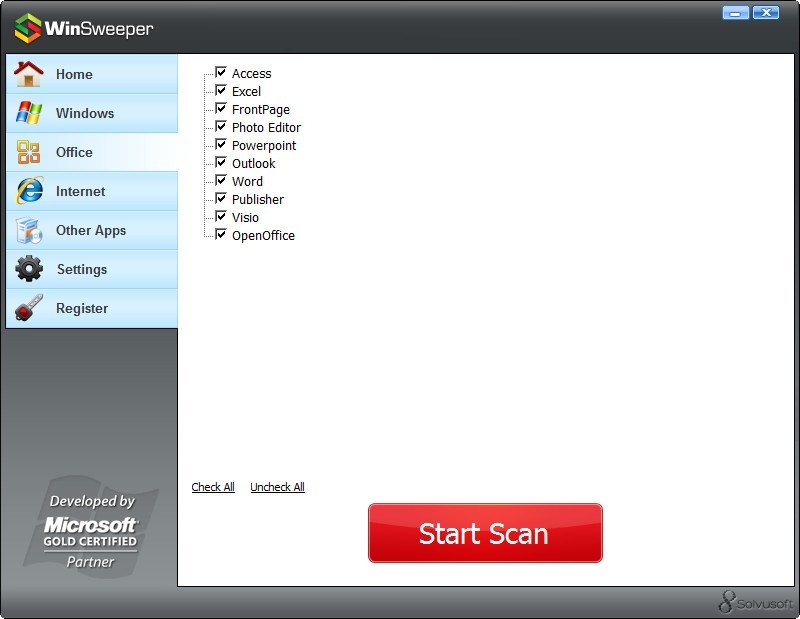Select the Visio text label
800x619 pixels.
(245, 217)
